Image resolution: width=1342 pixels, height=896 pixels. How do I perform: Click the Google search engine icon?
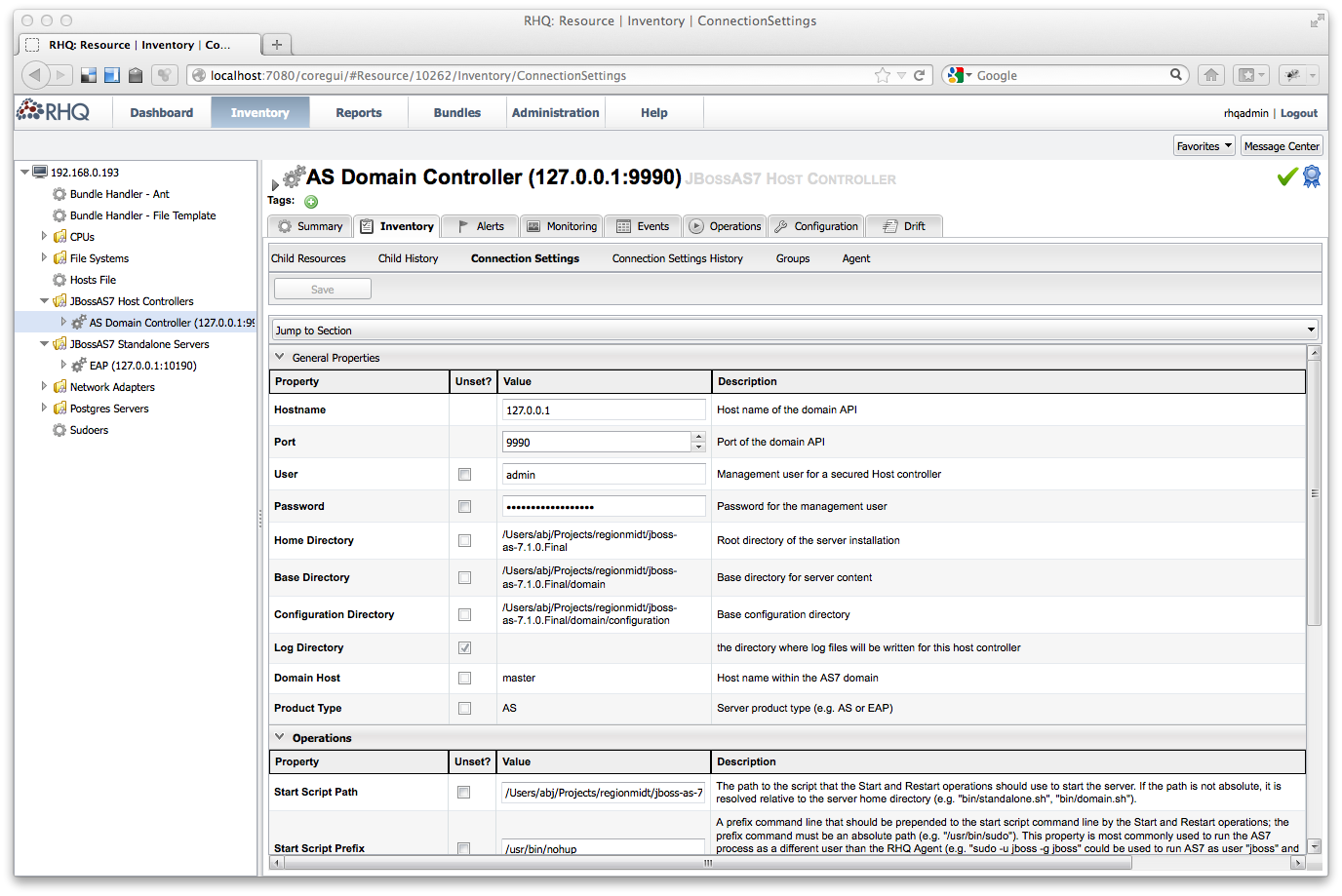point(956,75)
